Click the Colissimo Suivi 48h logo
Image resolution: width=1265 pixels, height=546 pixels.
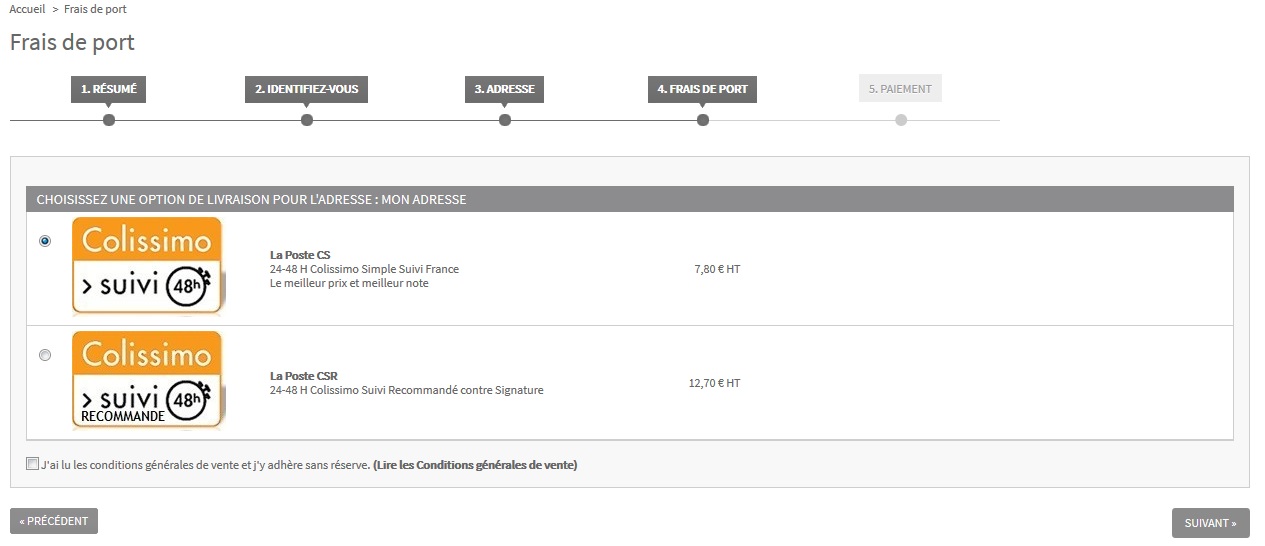point(147,266)
